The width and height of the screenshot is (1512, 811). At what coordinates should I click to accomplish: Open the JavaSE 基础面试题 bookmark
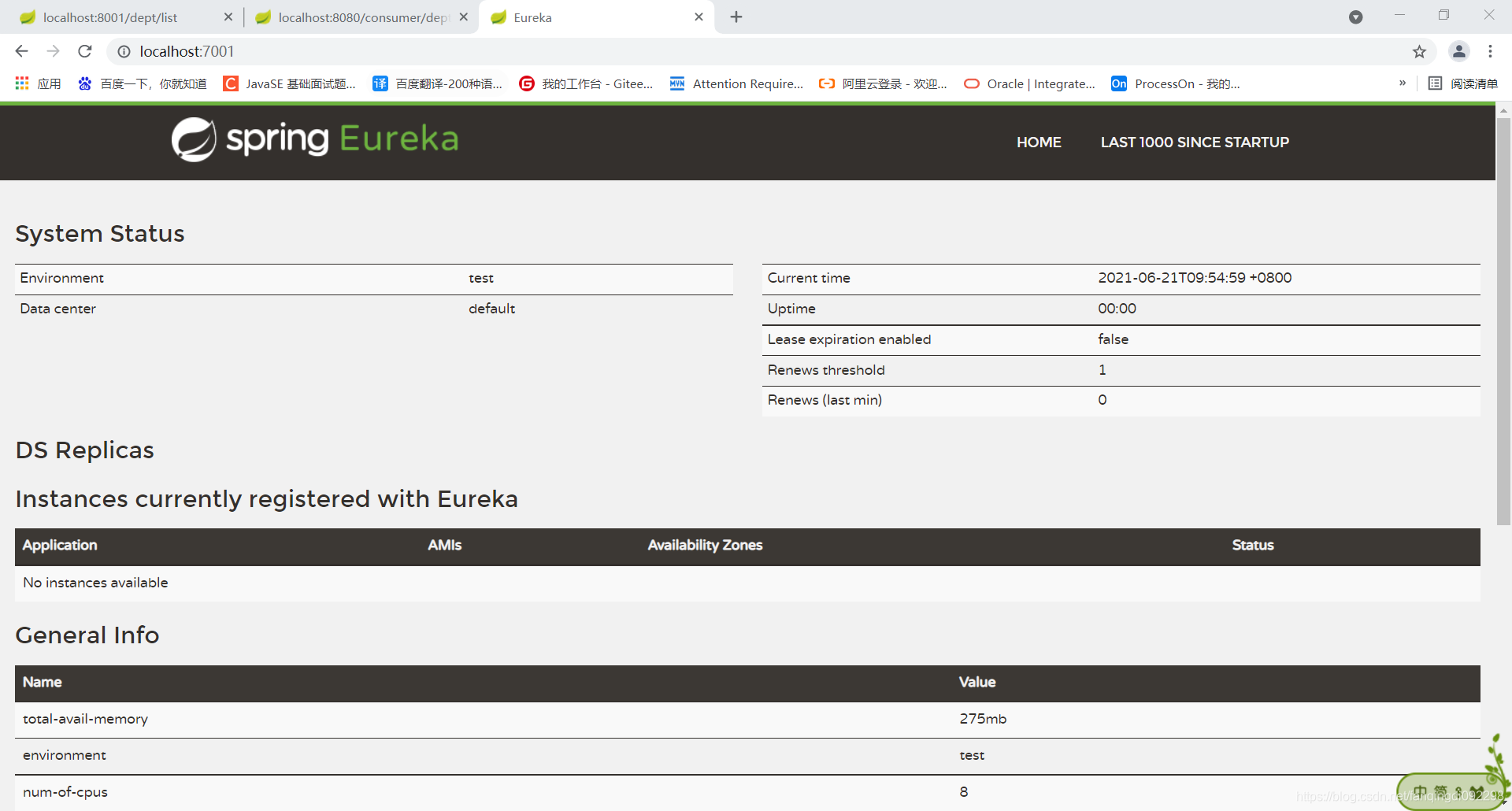(290, 83)
